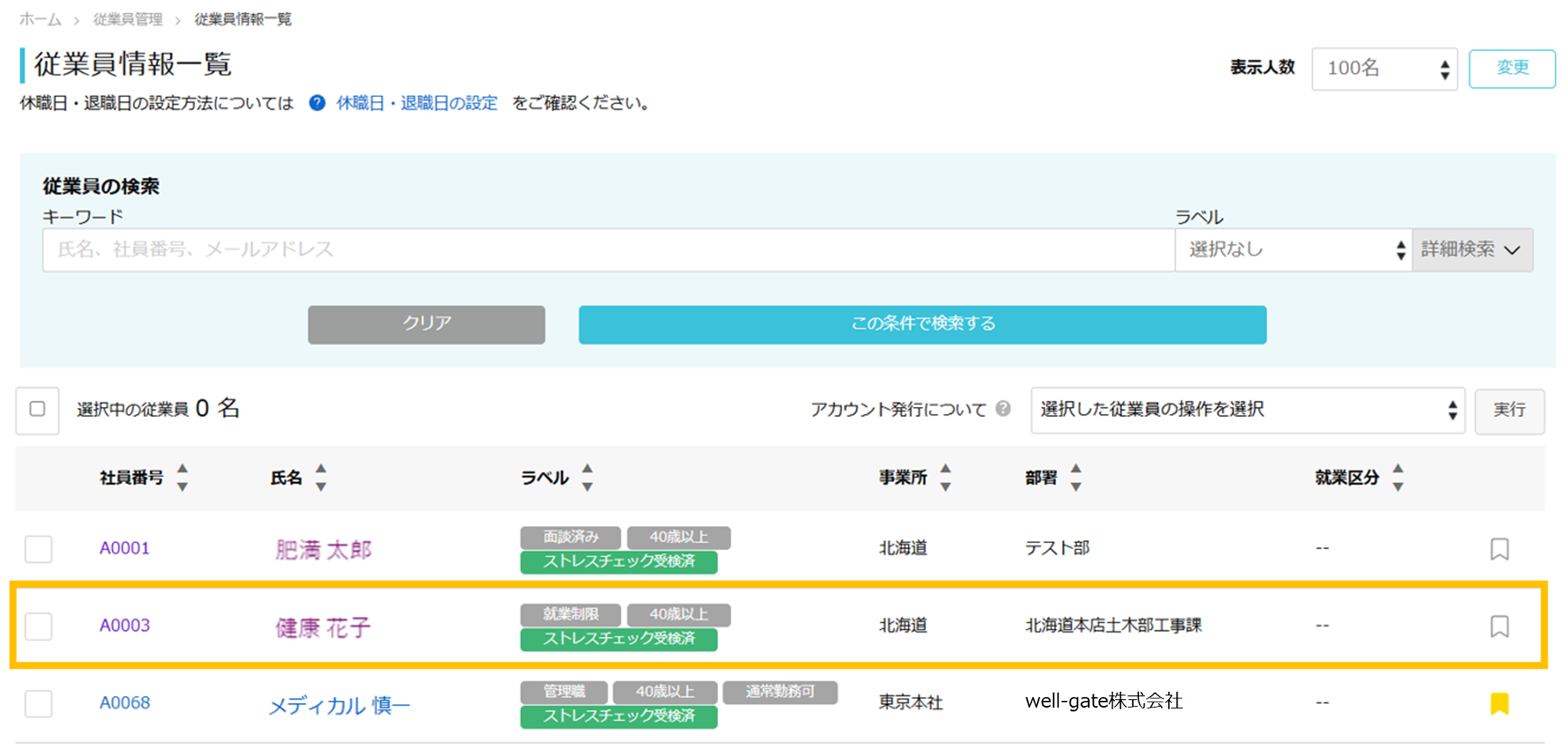The image size is (1568, 747).
Task: Sort table by 社員番号 arrows
Action: (x=183, y=477)
